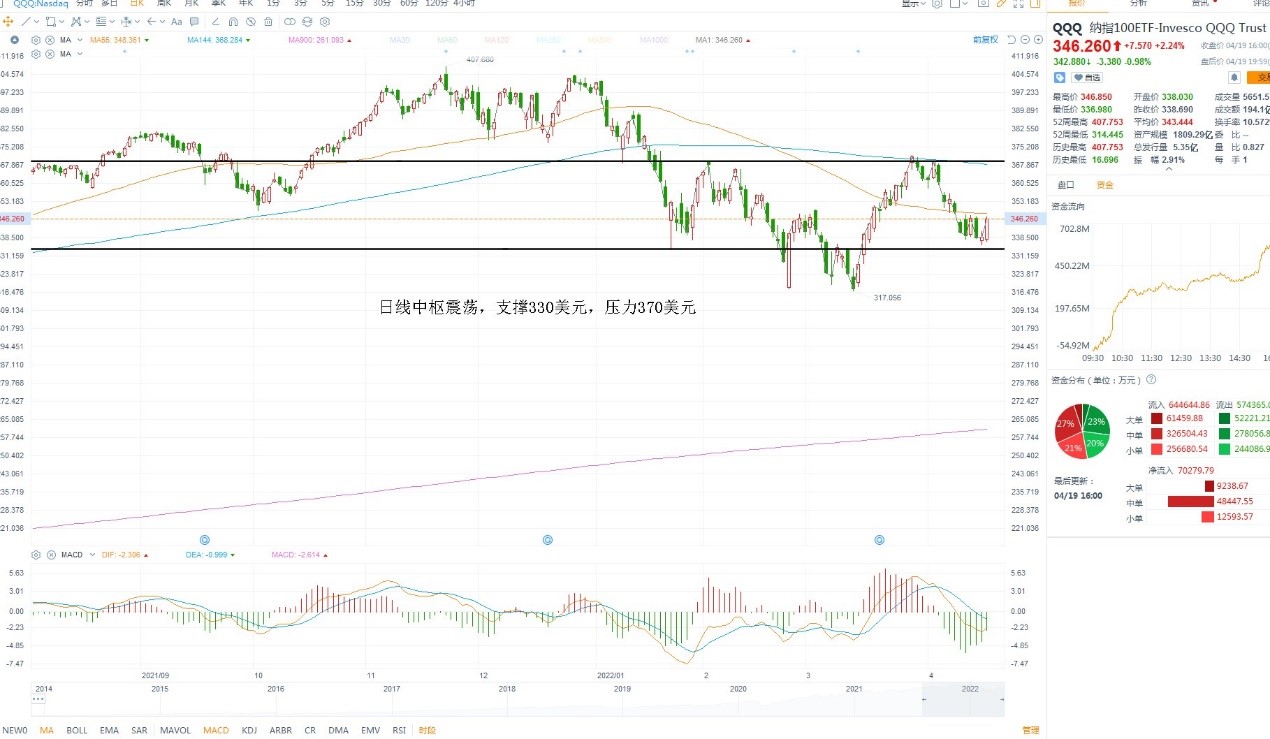
Task: Click the chart zoom-in plus icon
Action: click(1038, 39)
